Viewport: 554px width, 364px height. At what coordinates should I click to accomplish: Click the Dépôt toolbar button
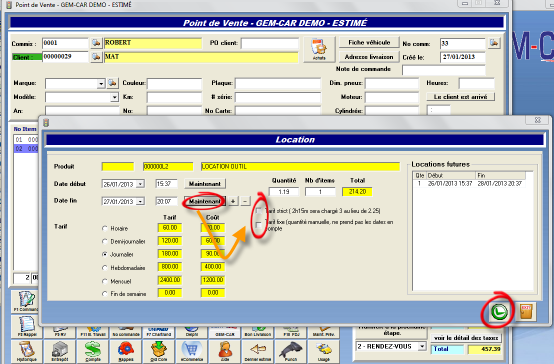coord(192,332)
